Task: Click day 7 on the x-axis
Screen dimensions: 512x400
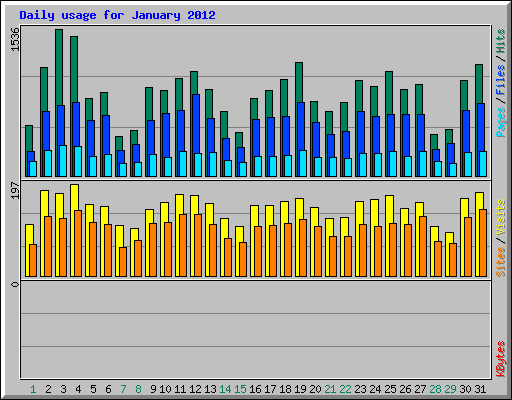Action: pos(123,389)
